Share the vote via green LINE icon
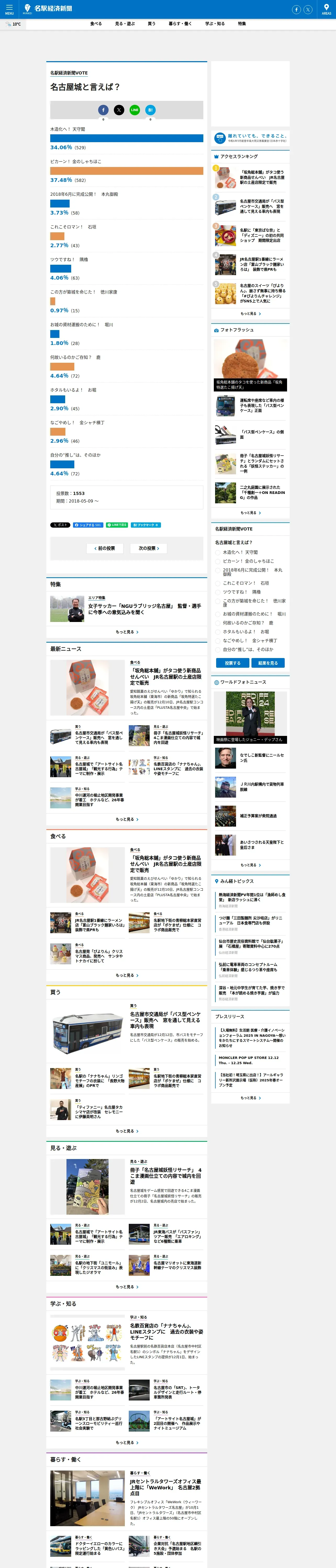Viewport: 336px width, 1568px height. (135, 110)
